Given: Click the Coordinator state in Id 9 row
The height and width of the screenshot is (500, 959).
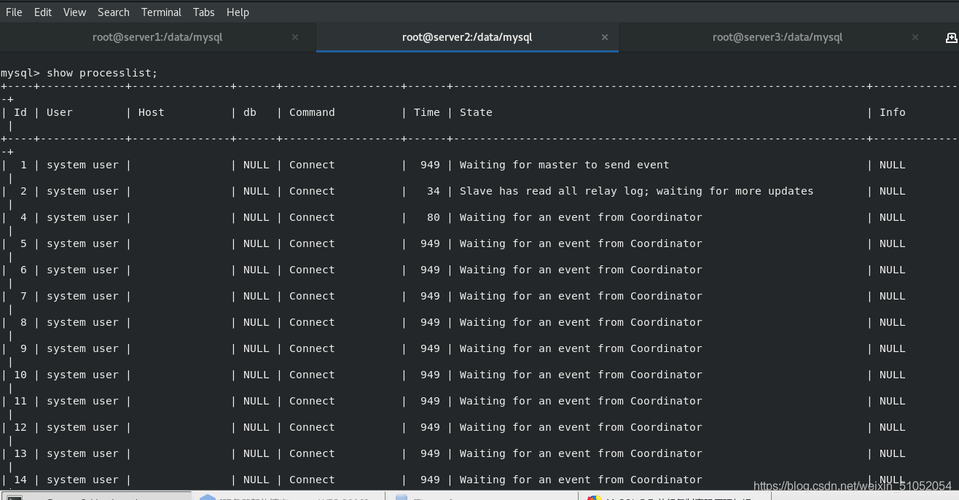Looking at the screenshot, I should pos(580,349).
